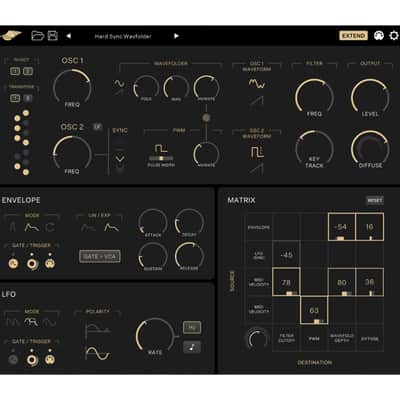Select preset slot 1
400x400 pixels.
15,71
